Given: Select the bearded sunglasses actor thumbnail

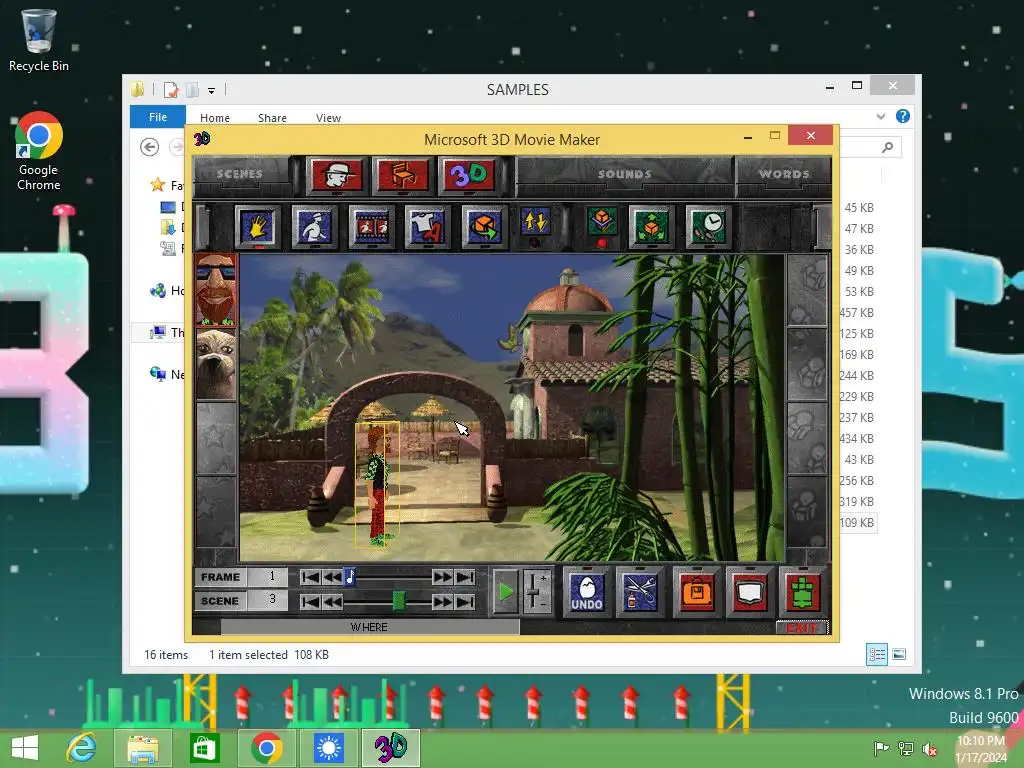Looking at the screenshot, I should coord(216,290).
